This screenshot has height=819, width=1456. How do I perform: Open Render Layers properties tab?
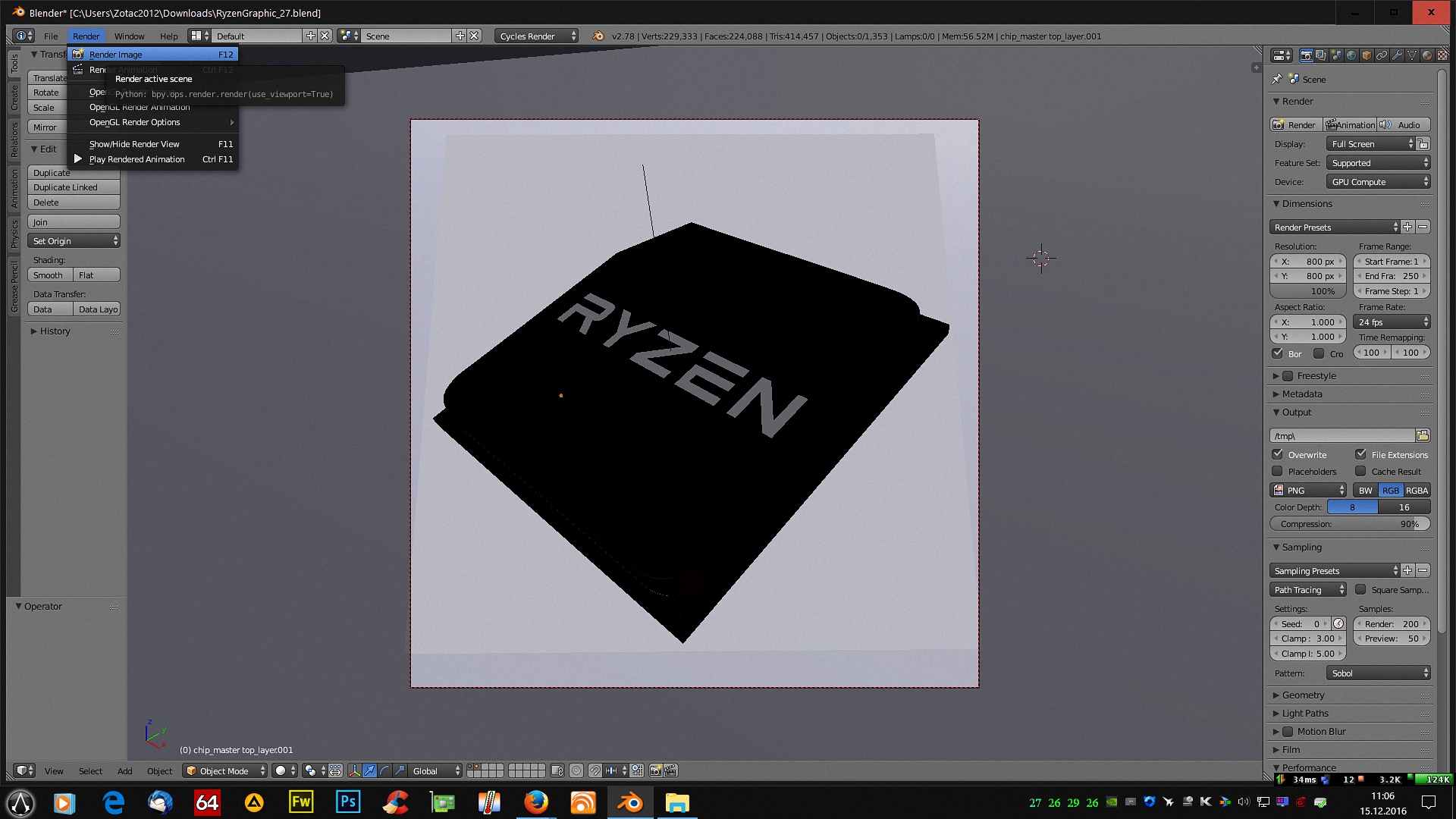pos(1321,55)
